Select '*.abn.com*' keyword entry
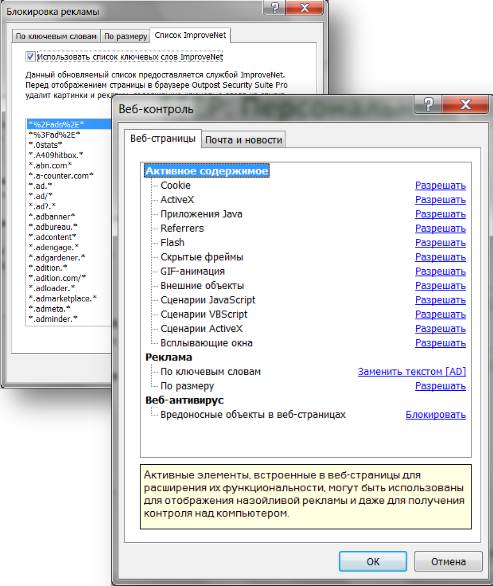Image resolution: width=493 pixels, height=586 pixels. [x=50, y=165]
